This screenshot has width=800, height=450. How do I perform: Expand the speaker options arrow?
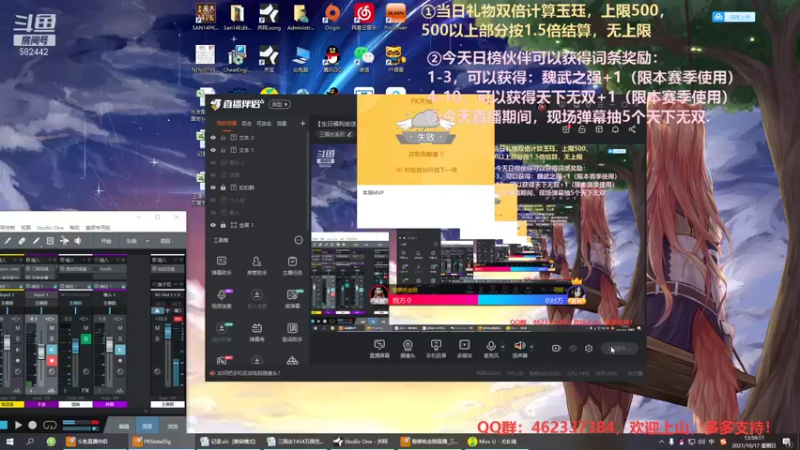coord(531,347)
